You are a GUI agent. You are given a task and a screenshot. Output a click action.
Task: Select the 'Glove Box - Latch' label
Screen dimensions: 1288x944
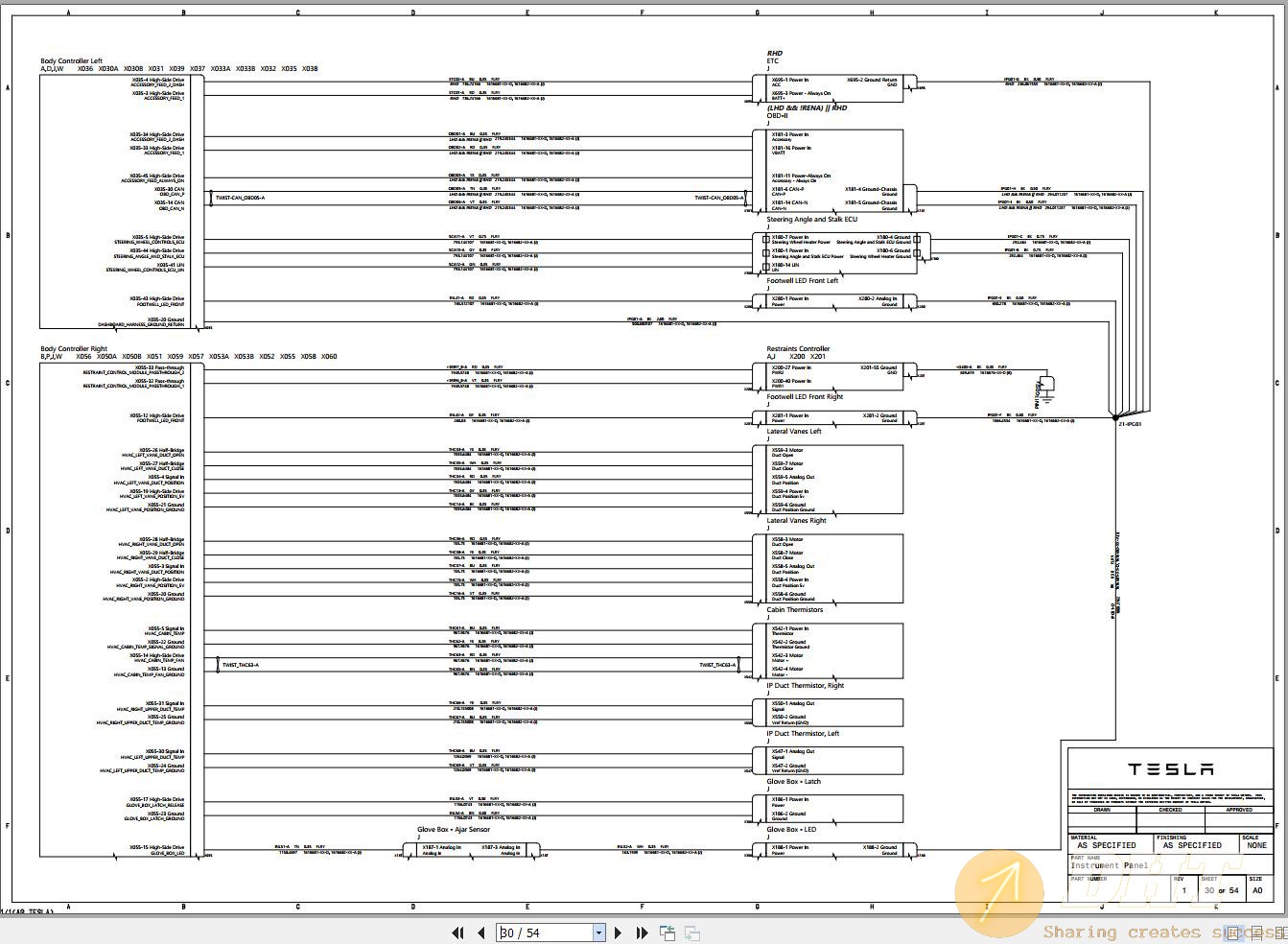793,781
